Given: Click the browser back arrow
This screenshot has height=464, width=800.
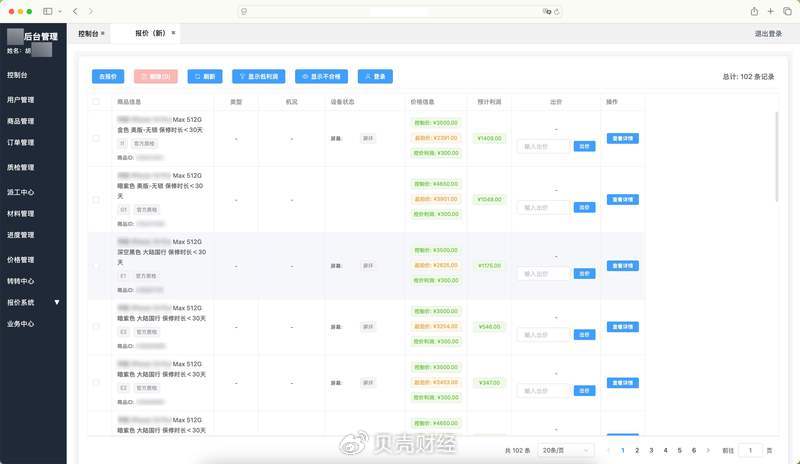Looking at the screenshot, I should point(75,10).
